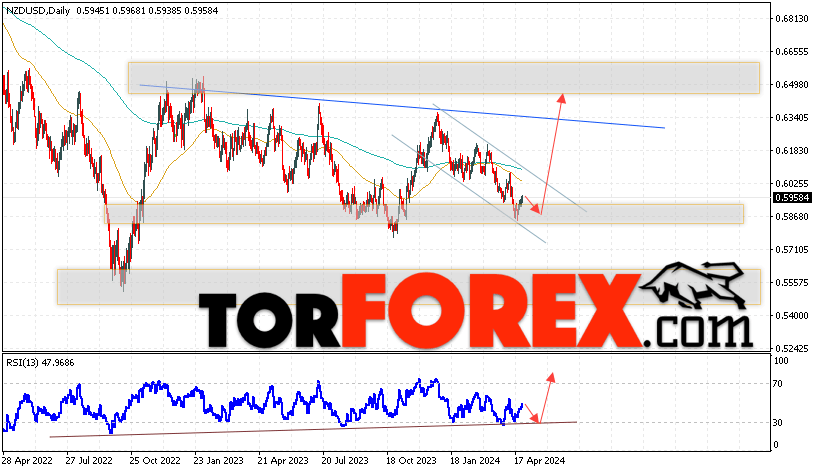The width and height of the screenshot is (816, 472).
Task: Click the 20 Jul 2023 date label
Action: coord(345,461)
